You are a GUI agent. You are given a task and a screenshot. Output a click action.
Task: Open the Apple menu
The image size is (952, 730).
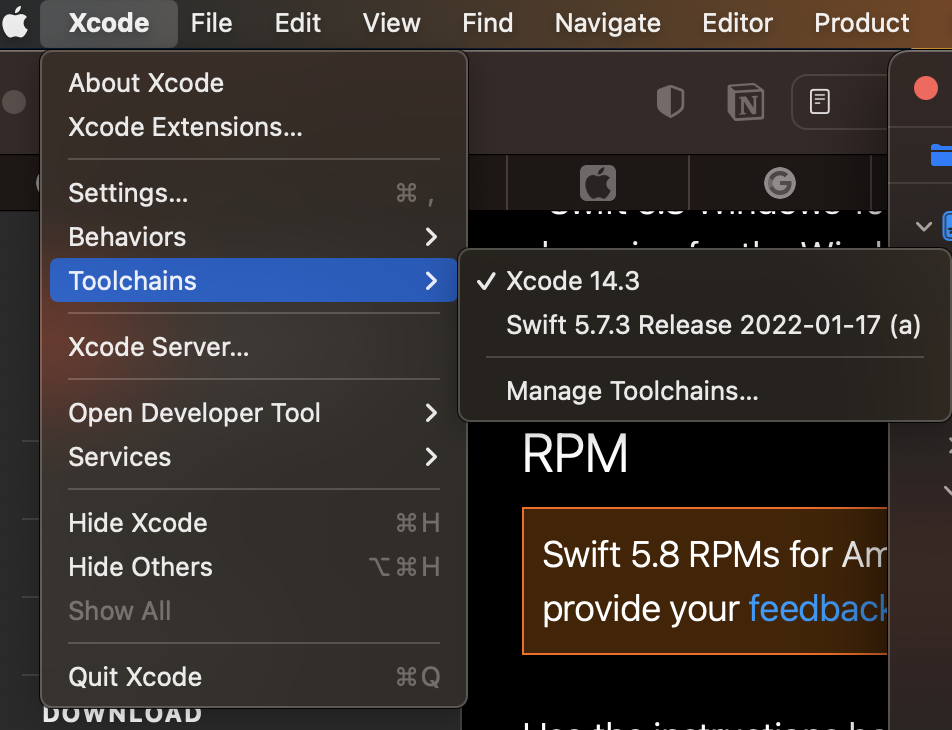16,23
